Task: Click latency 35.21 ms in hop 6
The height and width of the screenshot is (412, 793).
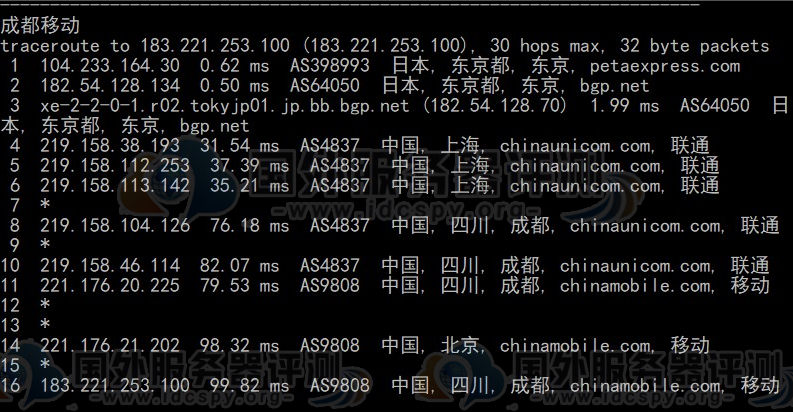Action: [249, 186]
